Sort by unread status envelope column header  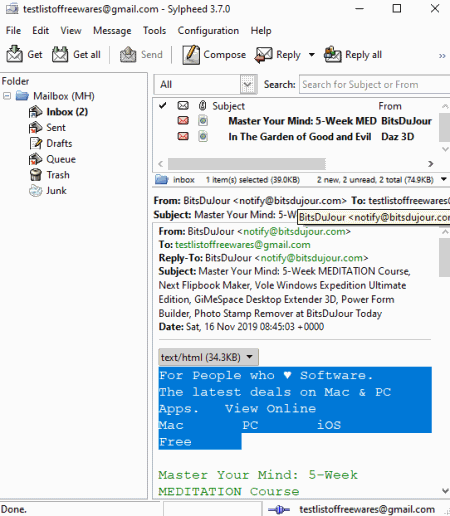pyautogui.click(x=183, y=106)
